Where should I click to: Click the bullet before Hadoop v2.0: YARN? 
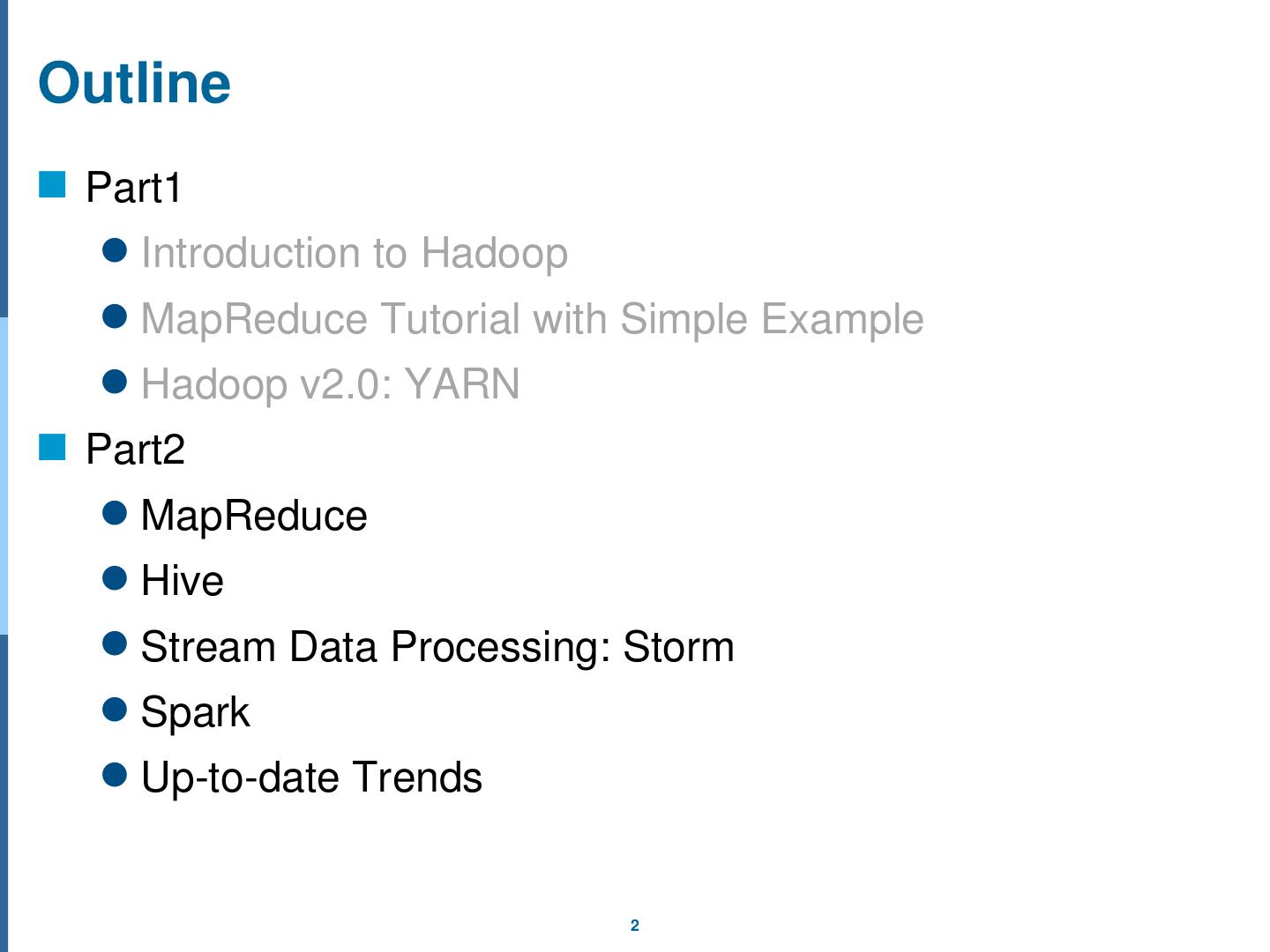(x=115, y=382)
